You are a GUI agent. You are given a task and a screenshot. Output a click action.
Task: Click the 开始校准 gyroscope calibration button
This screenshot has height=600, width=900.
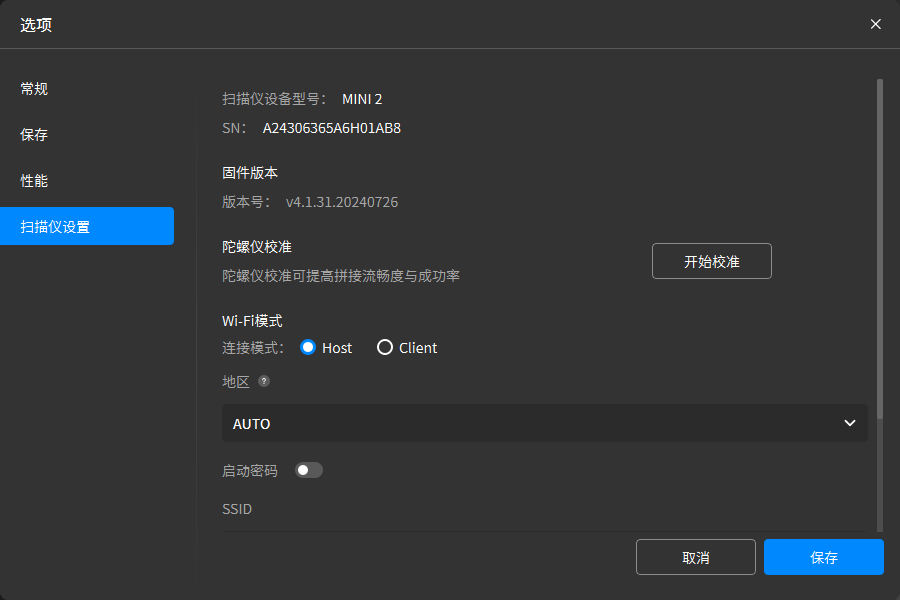click(x=711, y=261)
